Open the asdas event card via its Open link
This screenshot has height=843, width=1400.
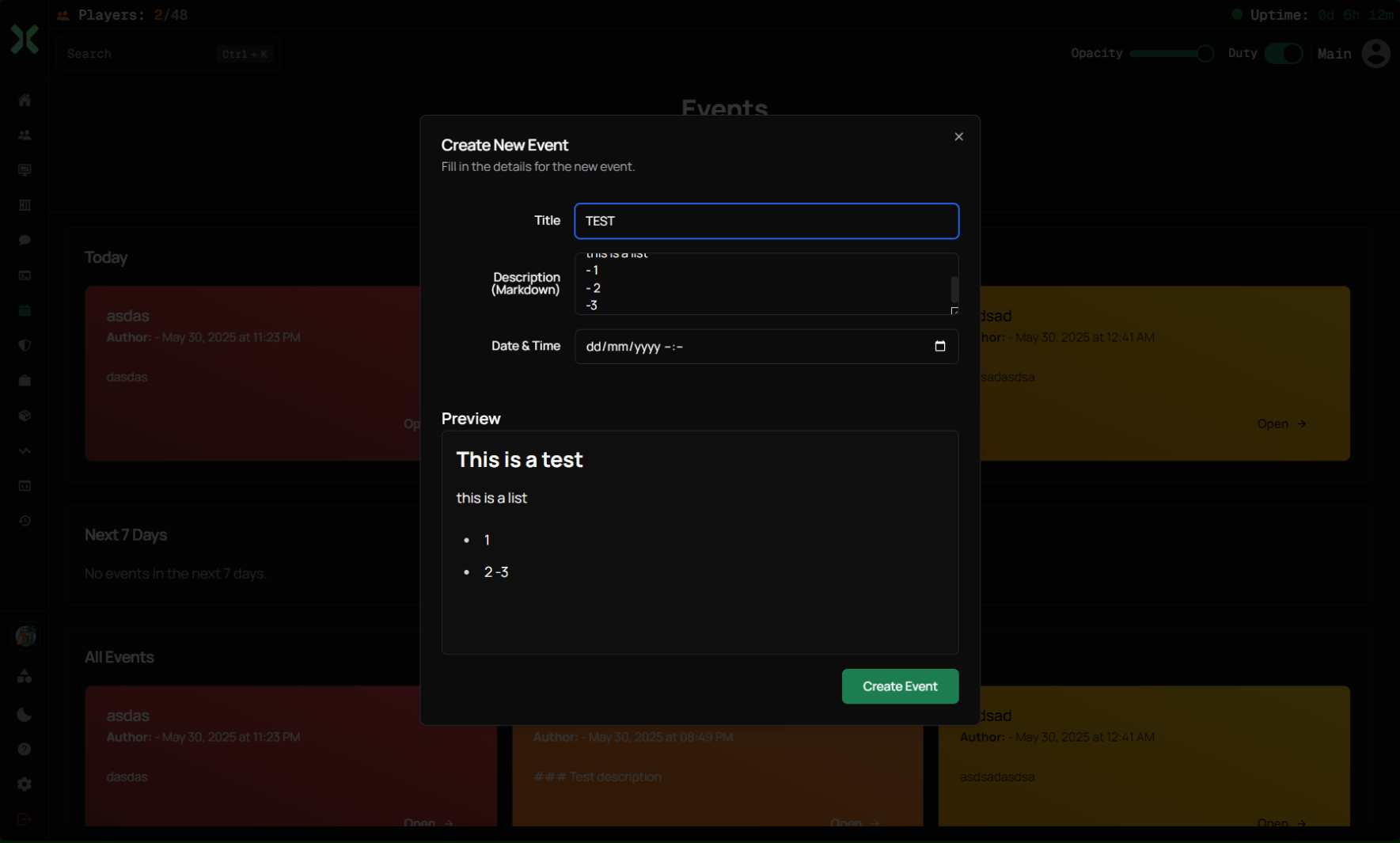(427, 823)
